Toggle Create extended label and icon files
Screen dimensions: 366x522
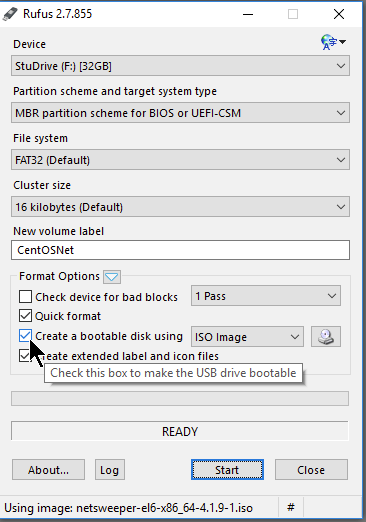(24, 356)
